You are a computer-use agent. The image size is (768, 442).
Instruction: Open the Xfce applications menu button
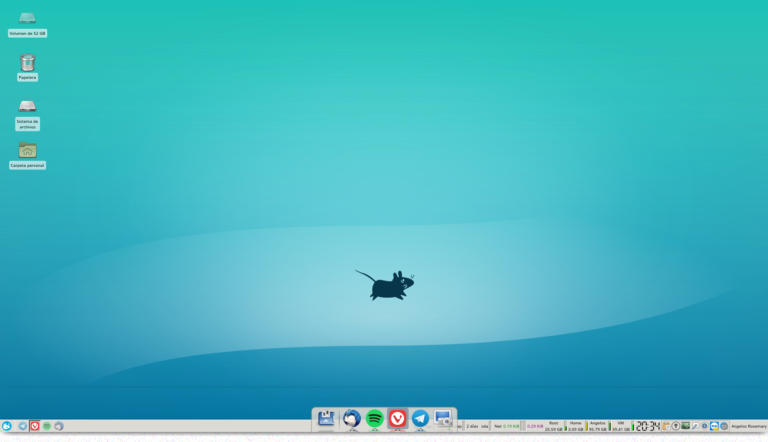tap(6, 426)
